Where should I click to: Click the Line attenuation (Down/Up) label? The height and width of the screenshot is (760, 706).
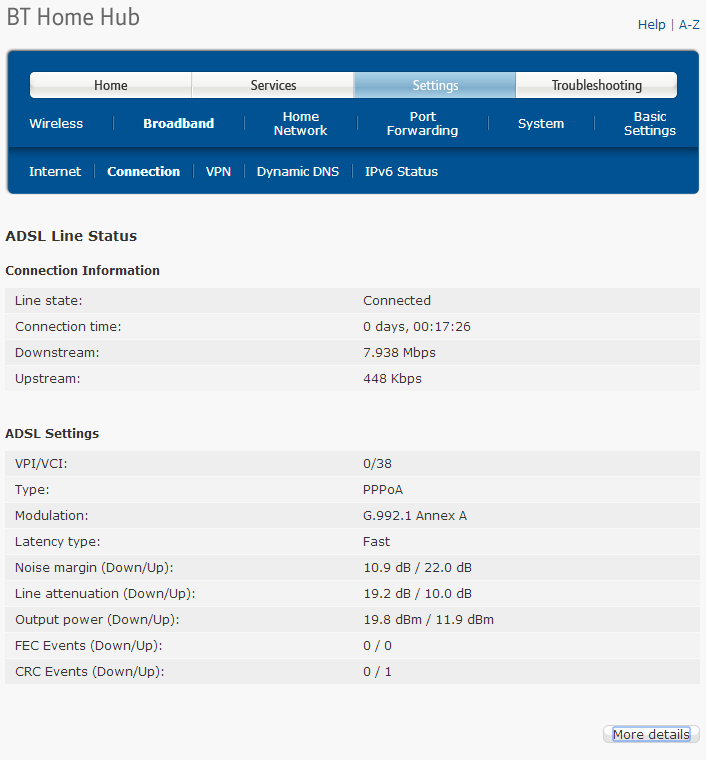pos(105,594)
